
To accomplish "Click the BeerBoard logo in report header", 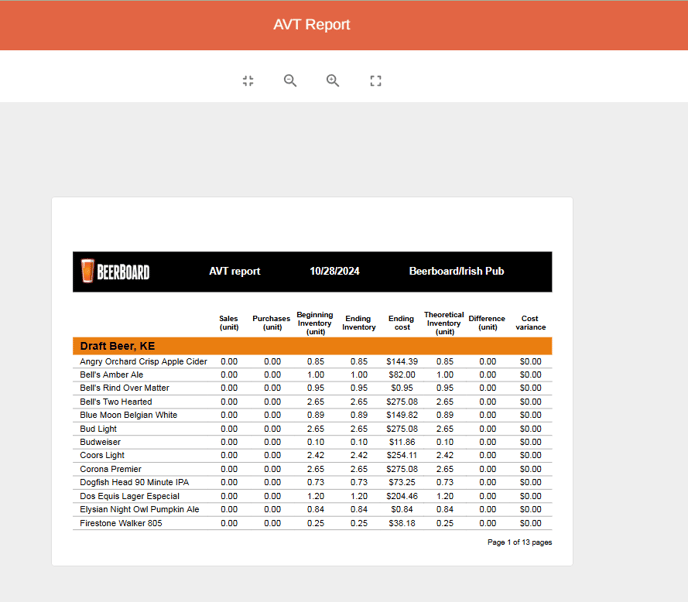I will pyautogui.click(x=115, y=271).
